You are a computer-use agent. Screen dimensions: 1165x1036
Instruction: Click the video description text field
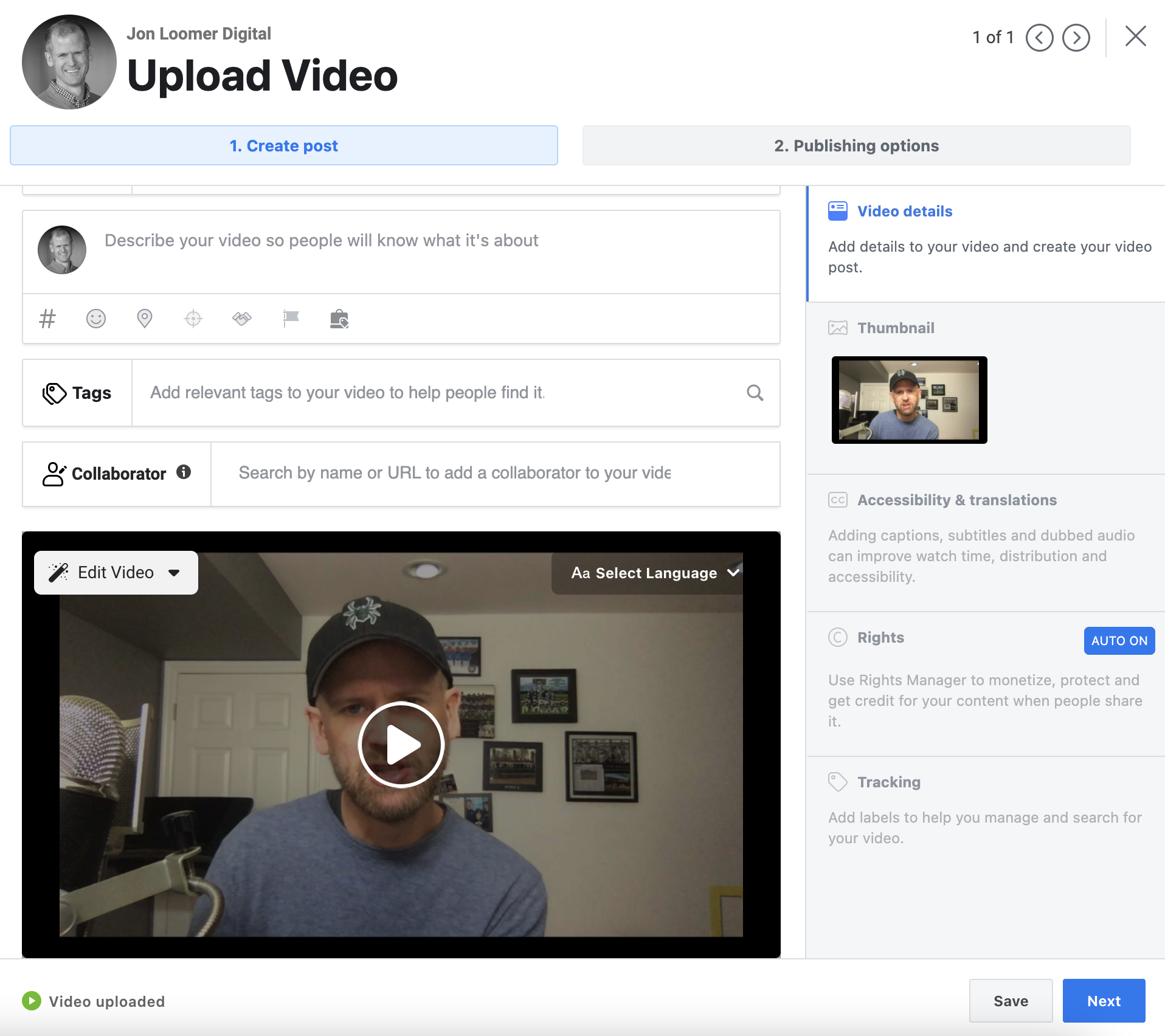(401, 252)
